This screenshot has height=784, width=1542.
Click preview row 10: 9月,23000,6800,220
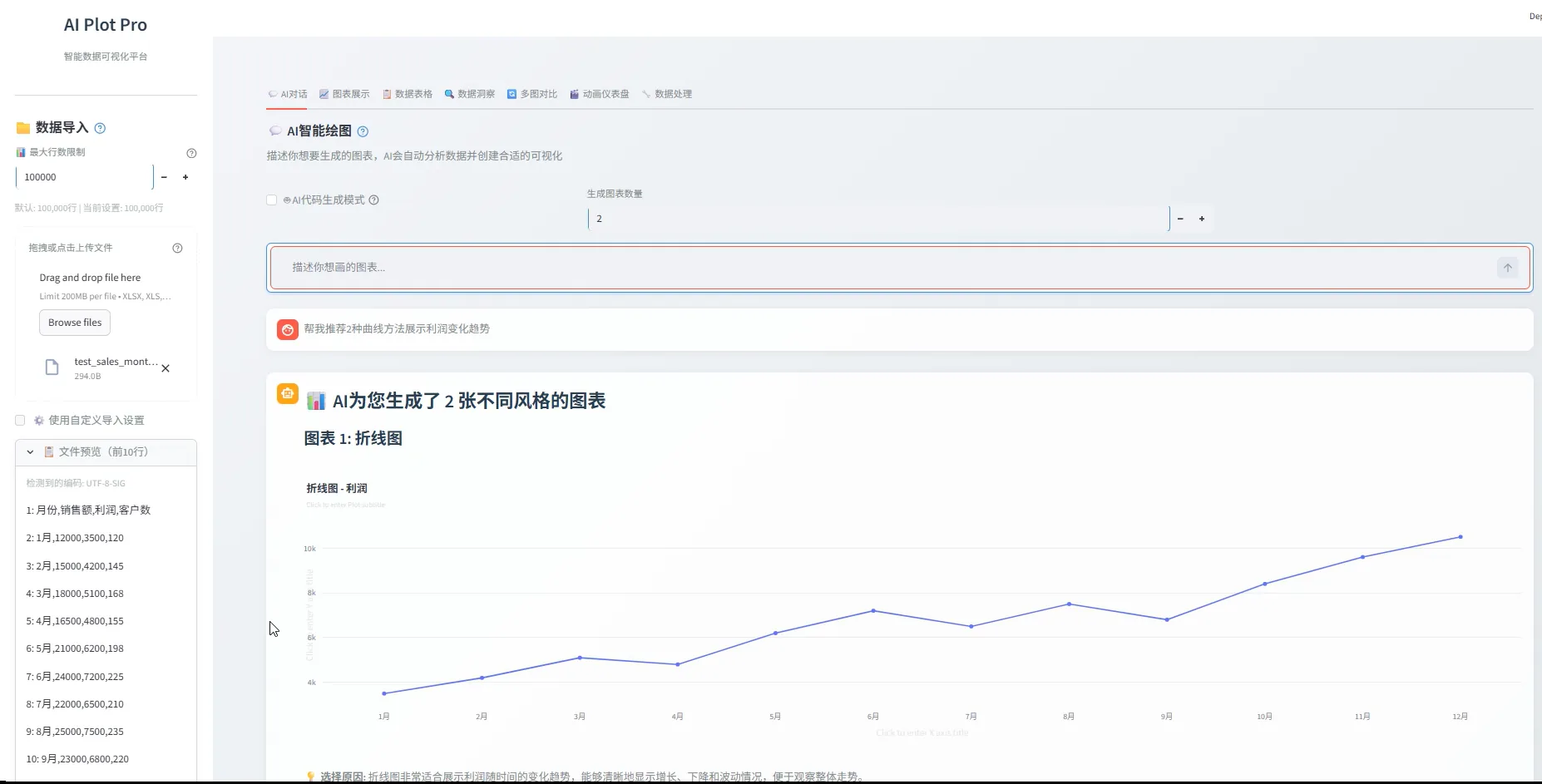click(77, 759)
